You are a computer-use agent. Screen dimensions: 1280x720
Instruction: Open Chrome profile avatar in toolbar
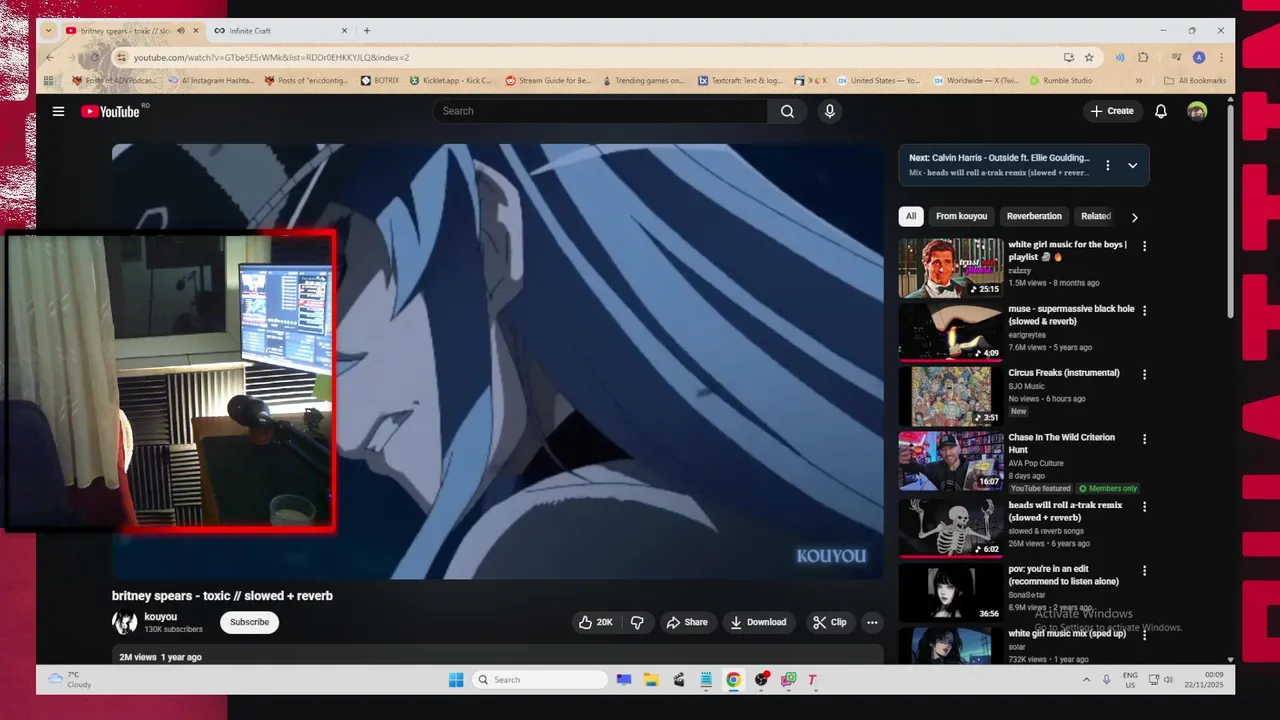(1199, 57)
